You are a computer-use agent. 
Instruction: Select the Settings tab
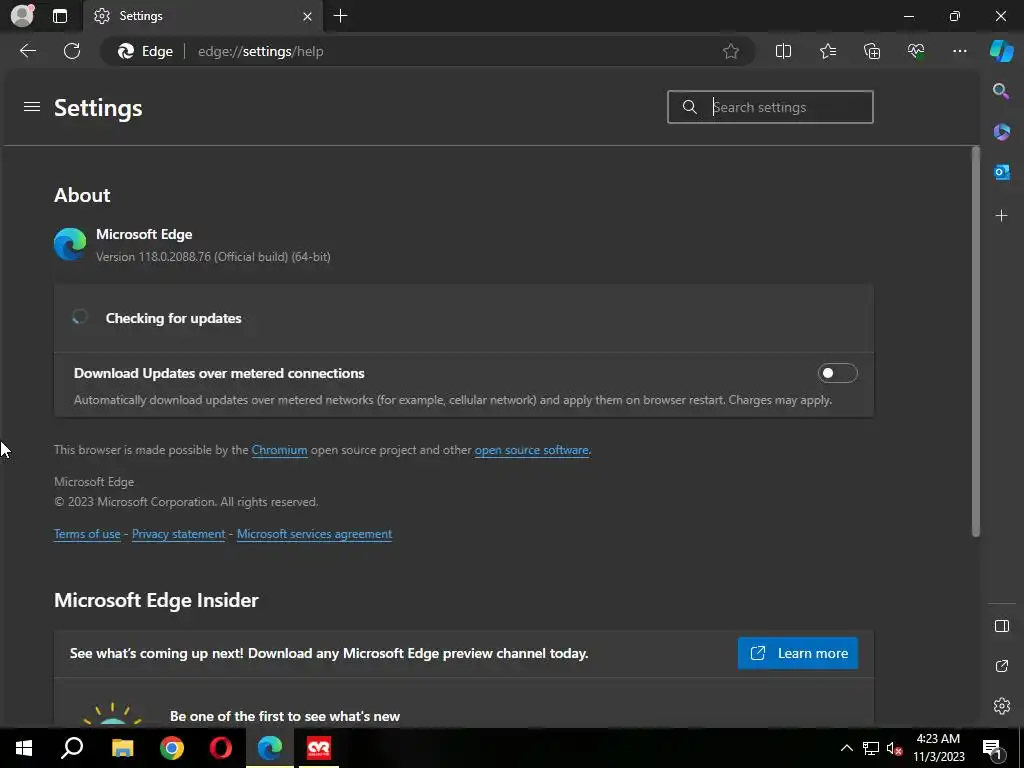tap(202, 16)
